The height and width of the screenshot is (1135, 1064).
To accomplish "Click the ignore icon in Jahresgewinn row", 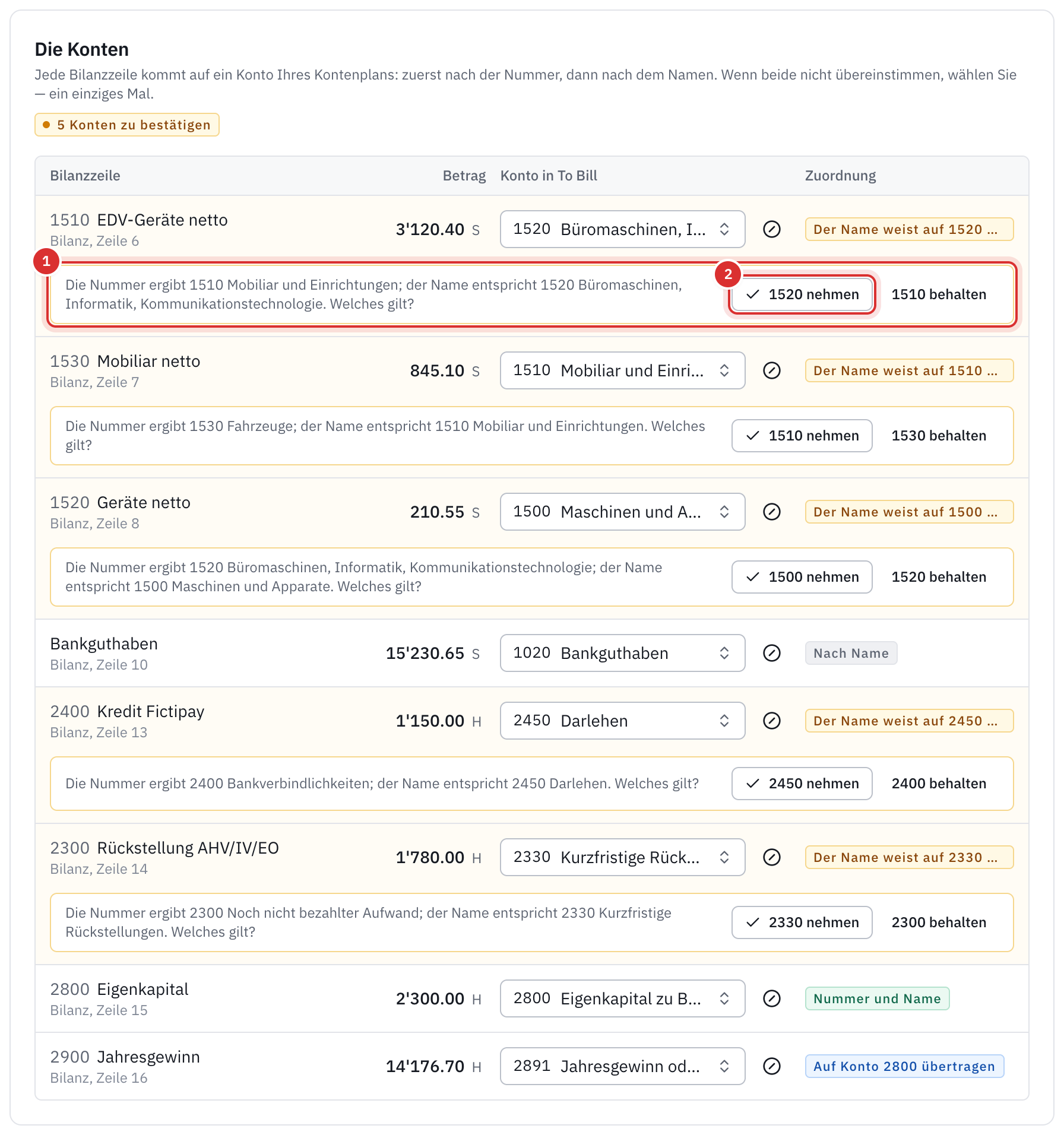I will [771, 1066].
